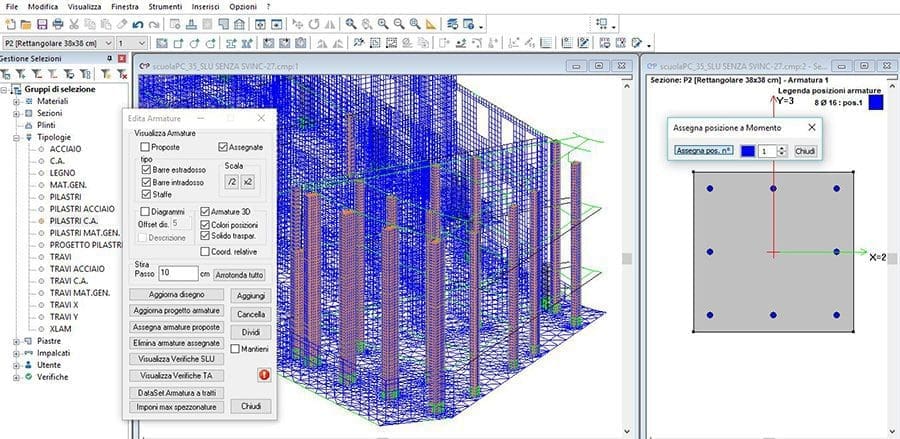Cut selection with the scissors icon

[73, 24]
